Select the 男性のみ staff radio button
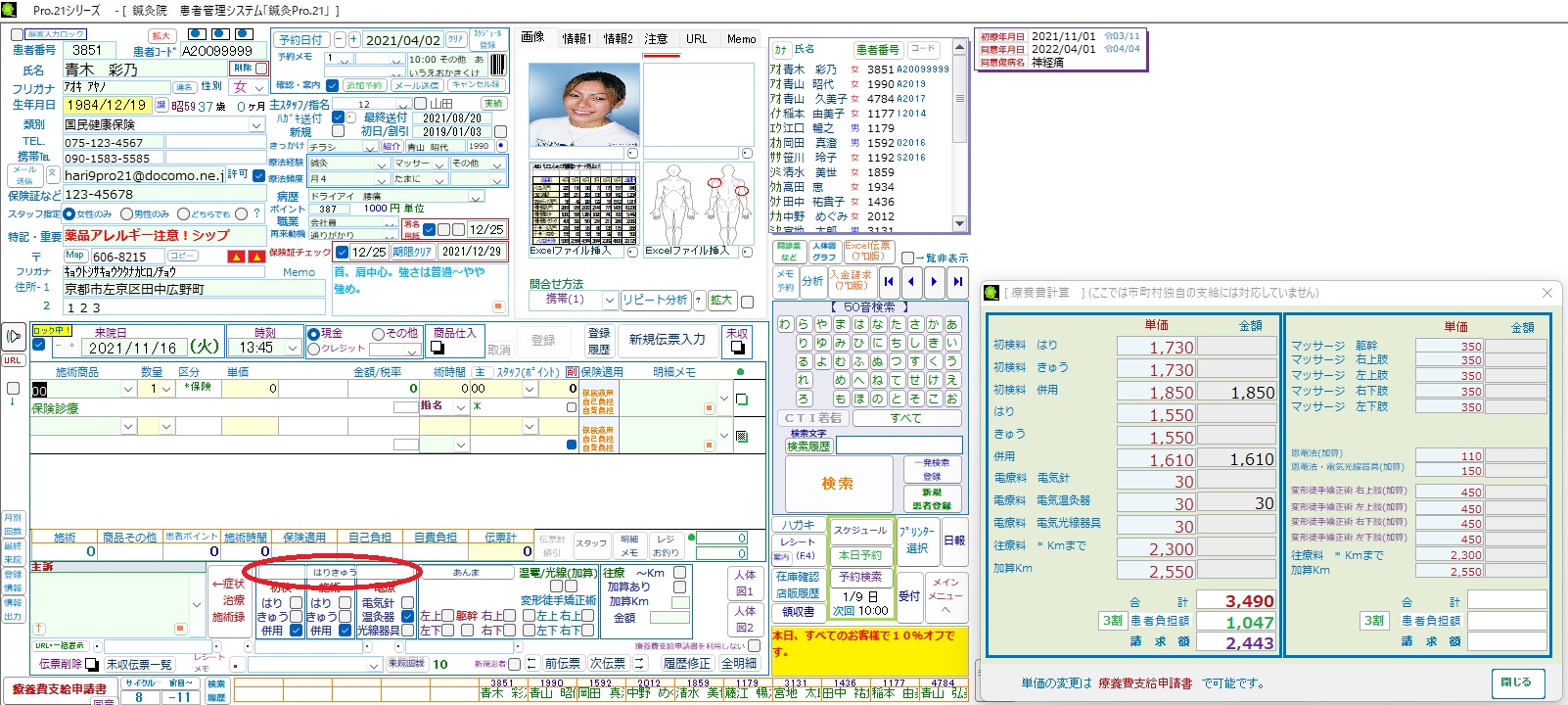Screen dimensions: 1568x705 126,213
